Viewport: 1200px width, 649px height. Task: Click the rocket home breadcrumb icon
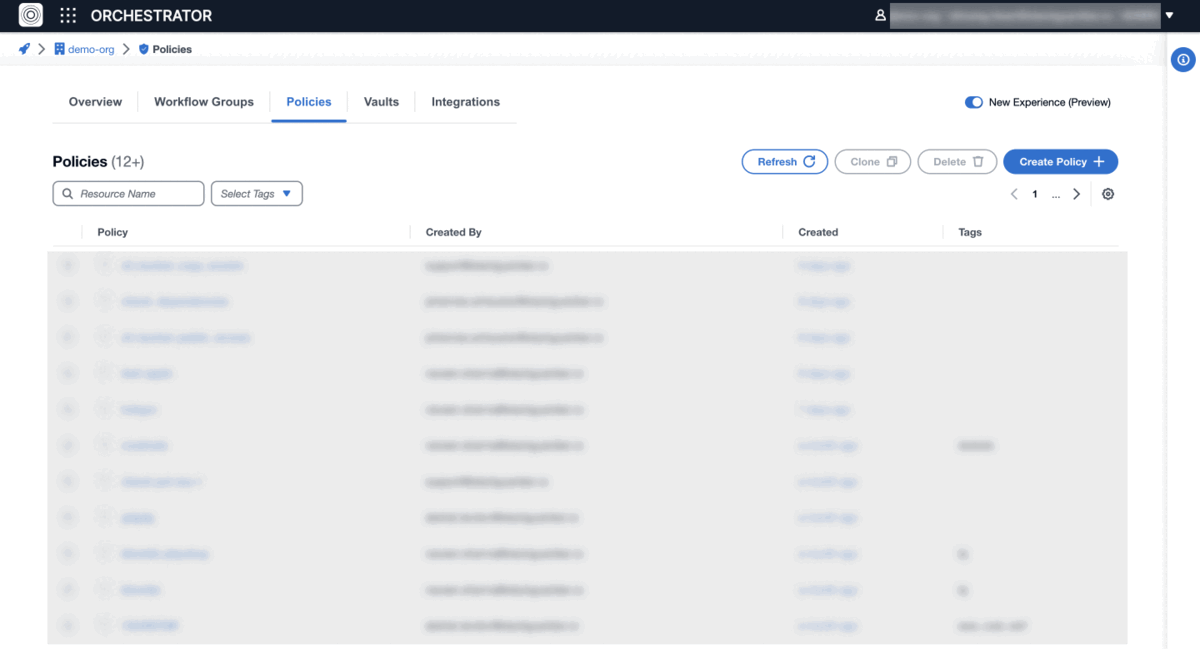24,49
